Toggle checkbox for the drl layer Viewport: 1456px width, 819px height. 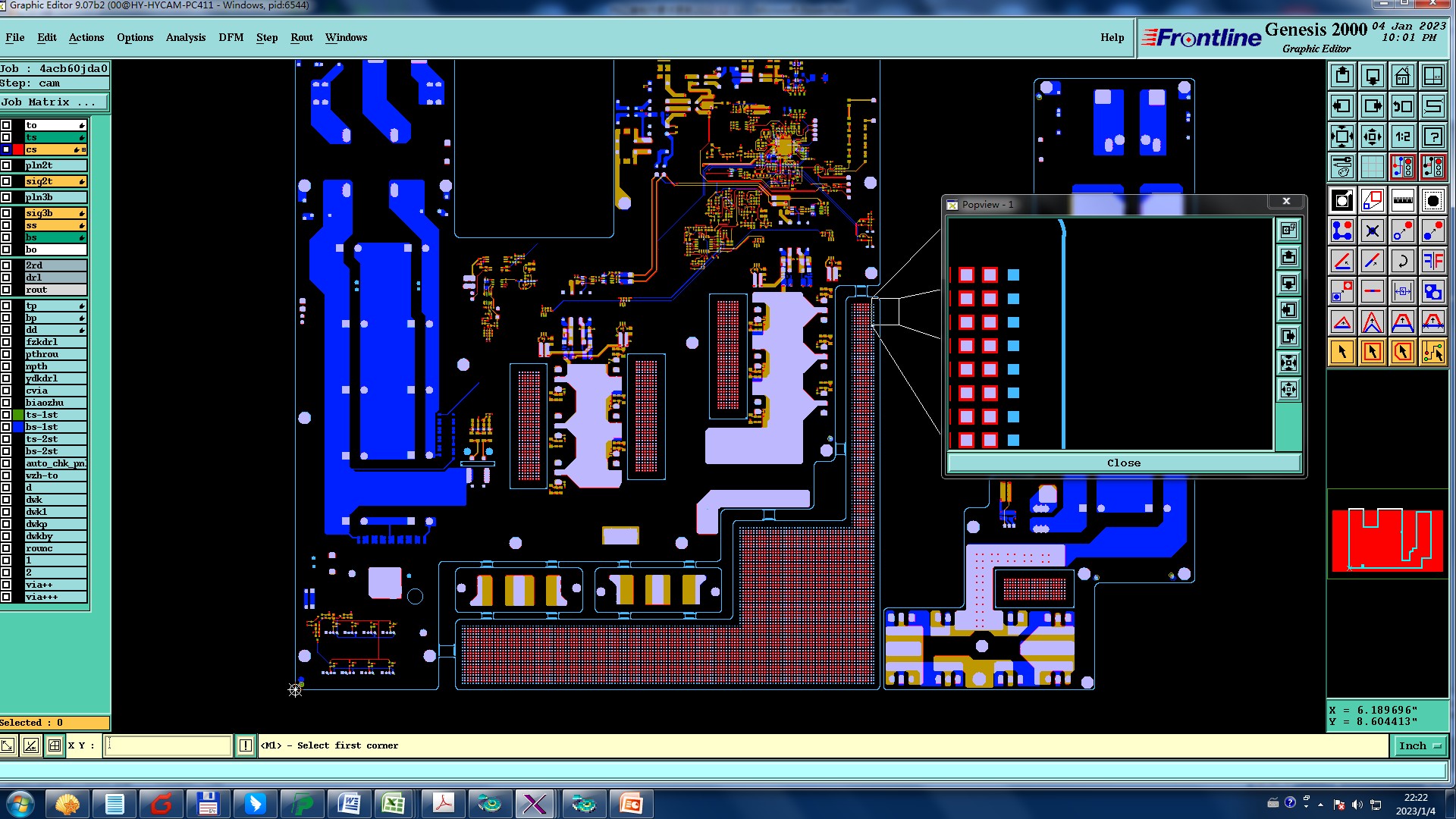pos(6,278)
